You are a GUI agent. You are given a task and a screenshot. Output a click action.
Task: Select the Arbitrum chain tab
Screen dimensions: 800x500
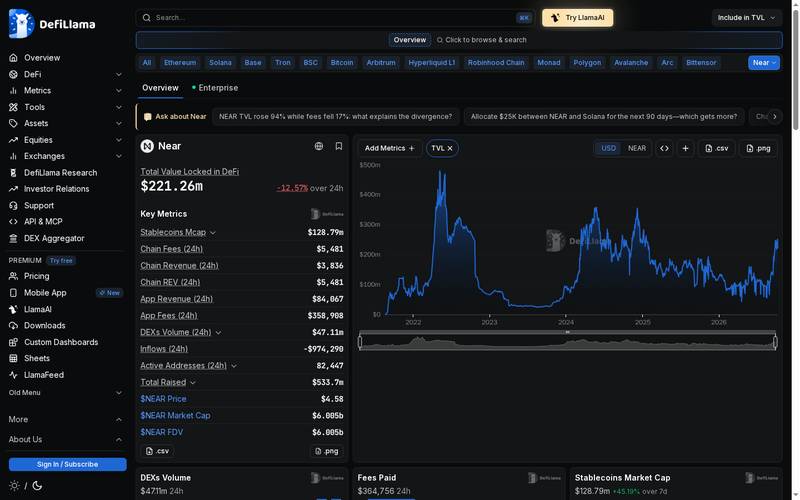[381, 63]
